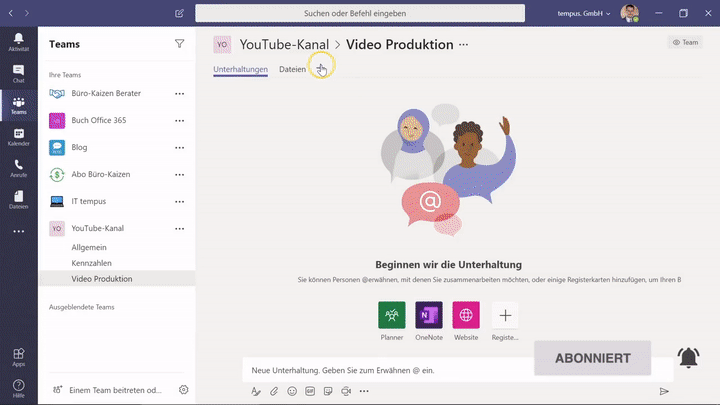Click YouTube-Kanal in the header breadcrumb
The image size is (720, 405).
tap(284, 45)
